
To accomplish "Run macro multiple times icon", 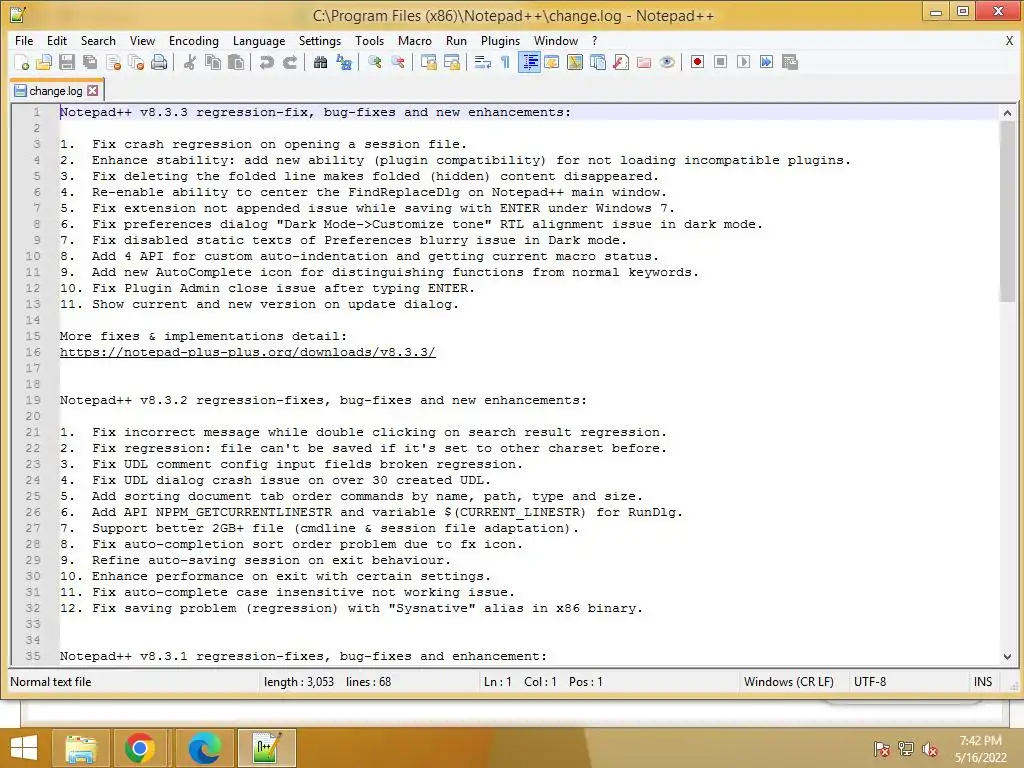I will (767, 62).
